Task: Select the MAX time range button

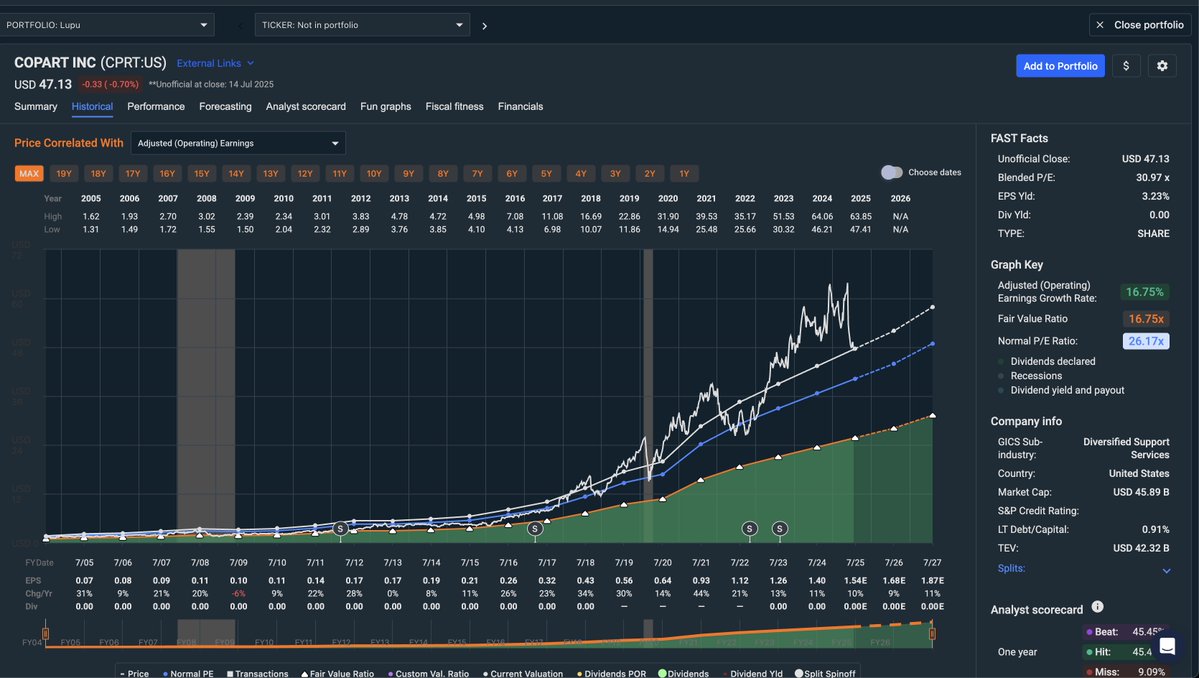Action: [29, 174]
